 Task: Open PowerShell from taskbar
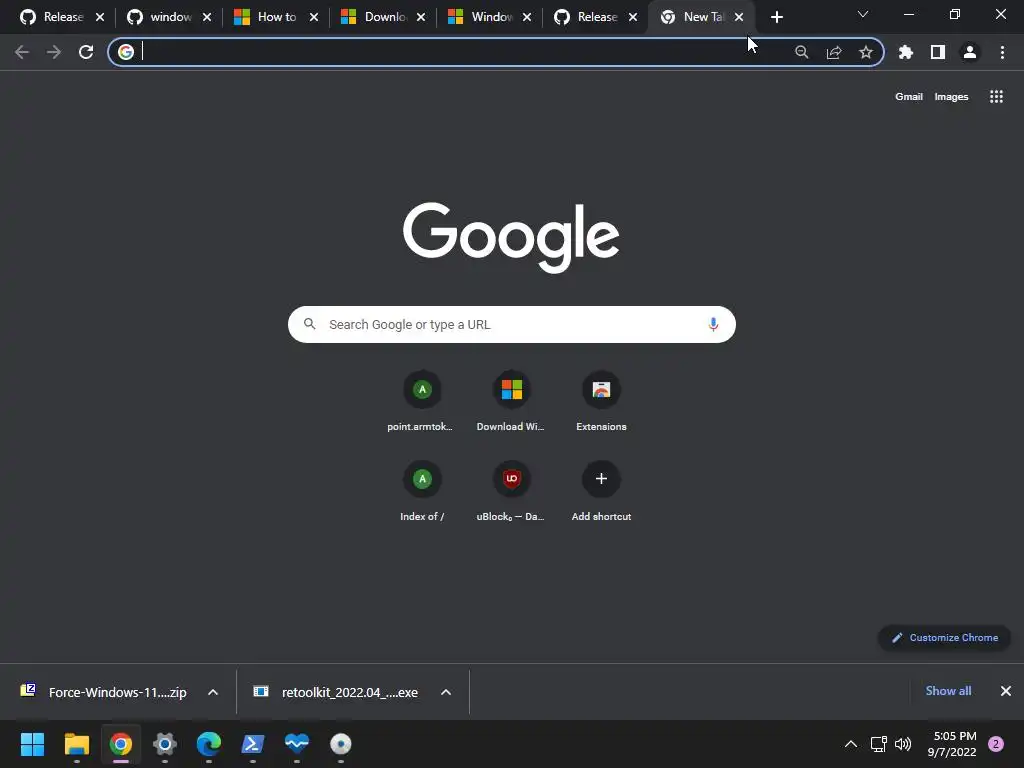[x=253, y=744]
